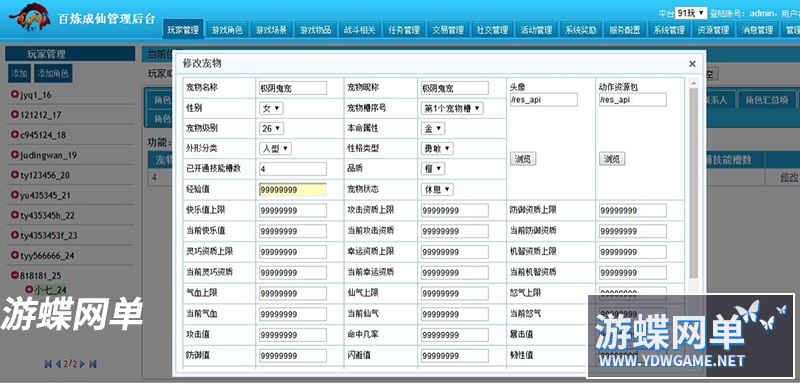Screen dimensions: 800x384
Task: Switch to the 资源管理 tab
Action: click(x=713, y=30)
